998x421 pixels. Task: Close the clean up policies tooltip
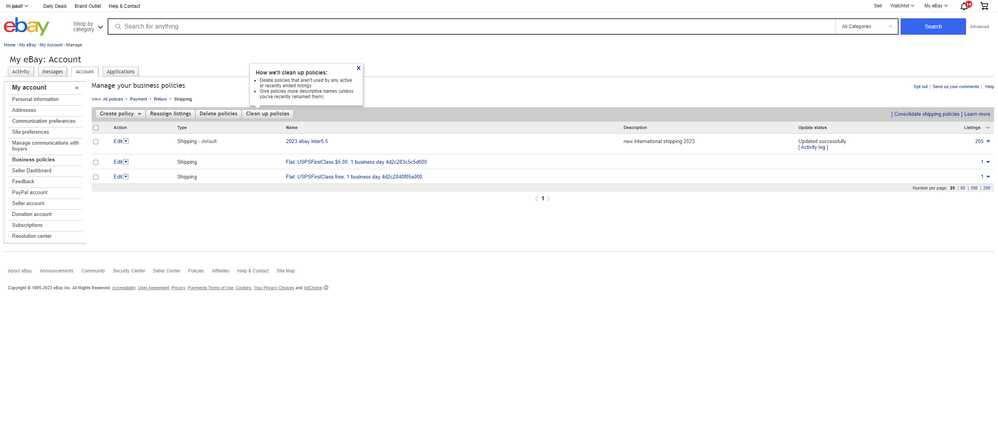358,68
